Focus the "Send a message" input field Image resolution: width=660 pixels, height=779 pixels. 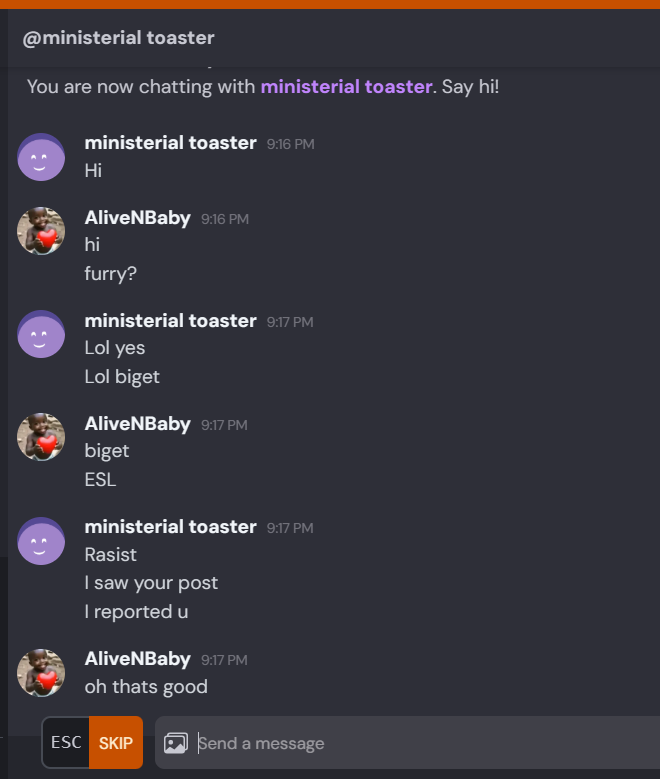tap(420, 743)
